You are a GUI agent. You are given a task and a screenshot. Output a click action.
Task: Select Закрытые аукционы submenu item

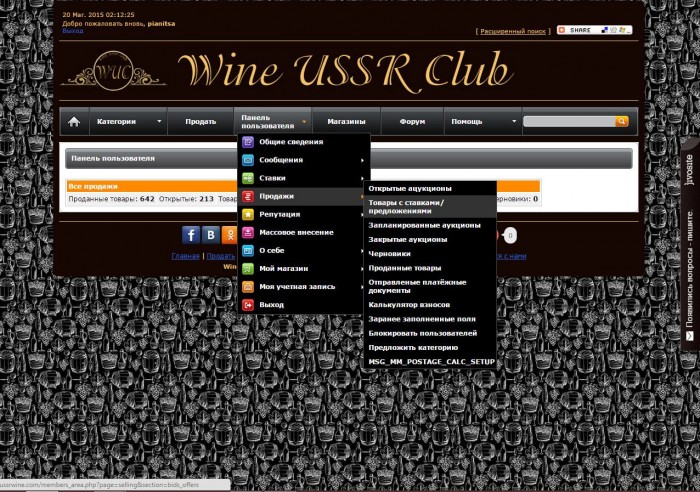coord(430,240)
